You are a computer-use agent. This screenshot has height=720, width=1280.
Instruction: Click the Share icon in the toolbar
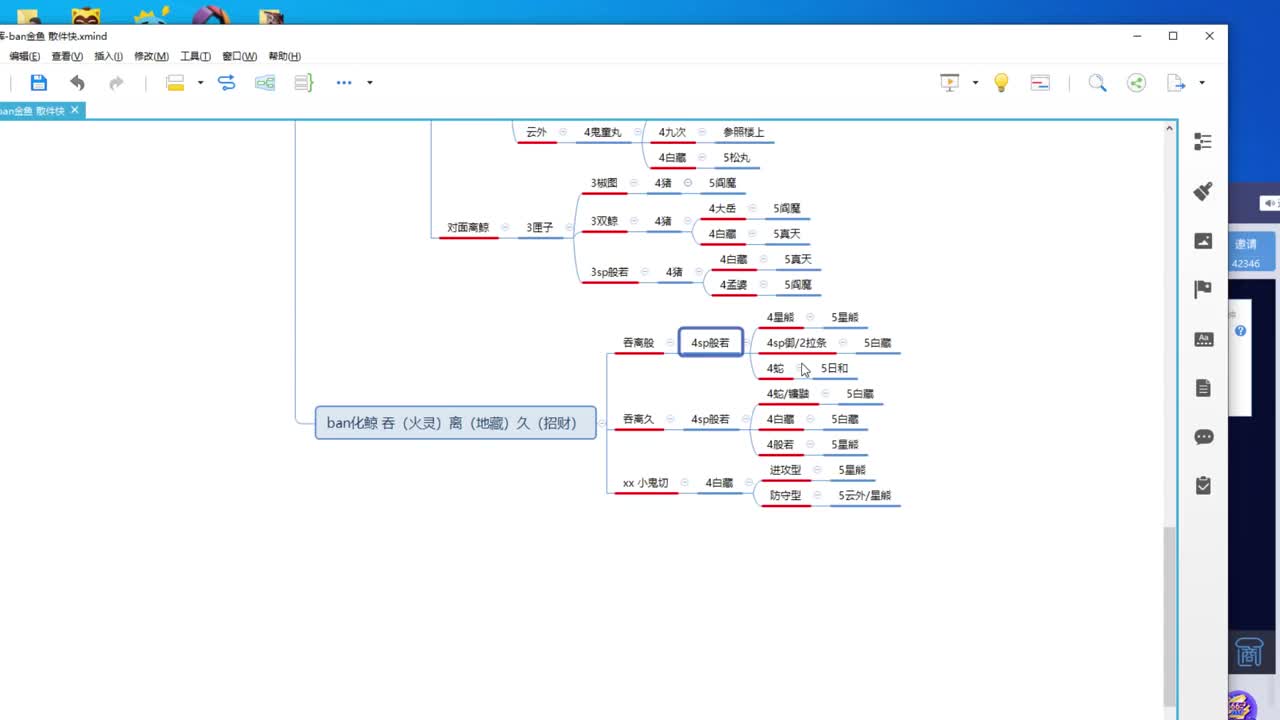pos(1136,83)
